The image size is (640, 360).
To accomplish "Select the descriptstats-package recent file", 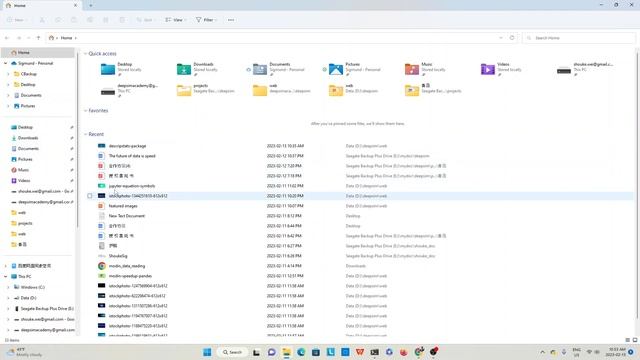I will (127, 146).
